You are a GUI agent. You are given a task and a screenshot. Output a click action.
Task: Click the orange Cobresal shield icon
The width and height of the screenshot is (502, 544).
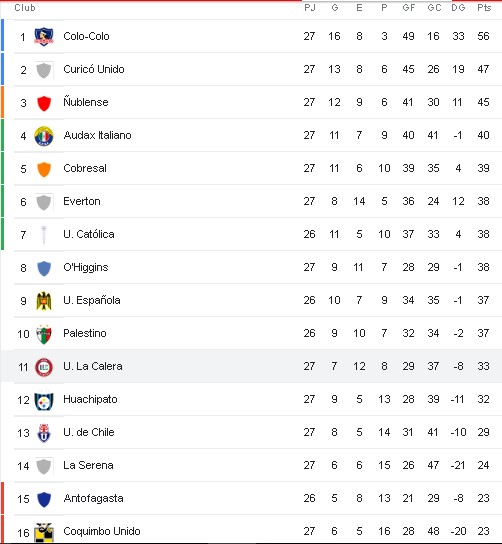(44, 169)
